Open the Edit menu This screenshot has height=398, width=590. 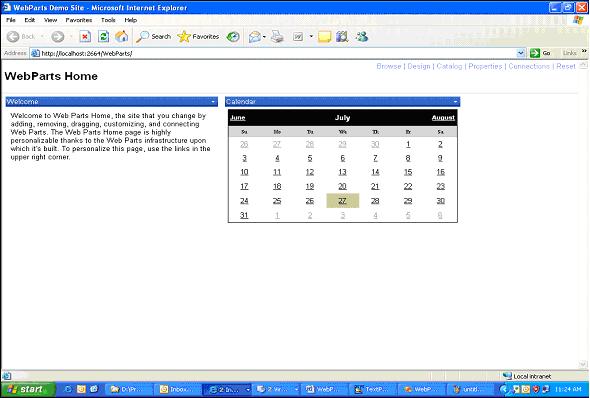(x=30, y=20)
